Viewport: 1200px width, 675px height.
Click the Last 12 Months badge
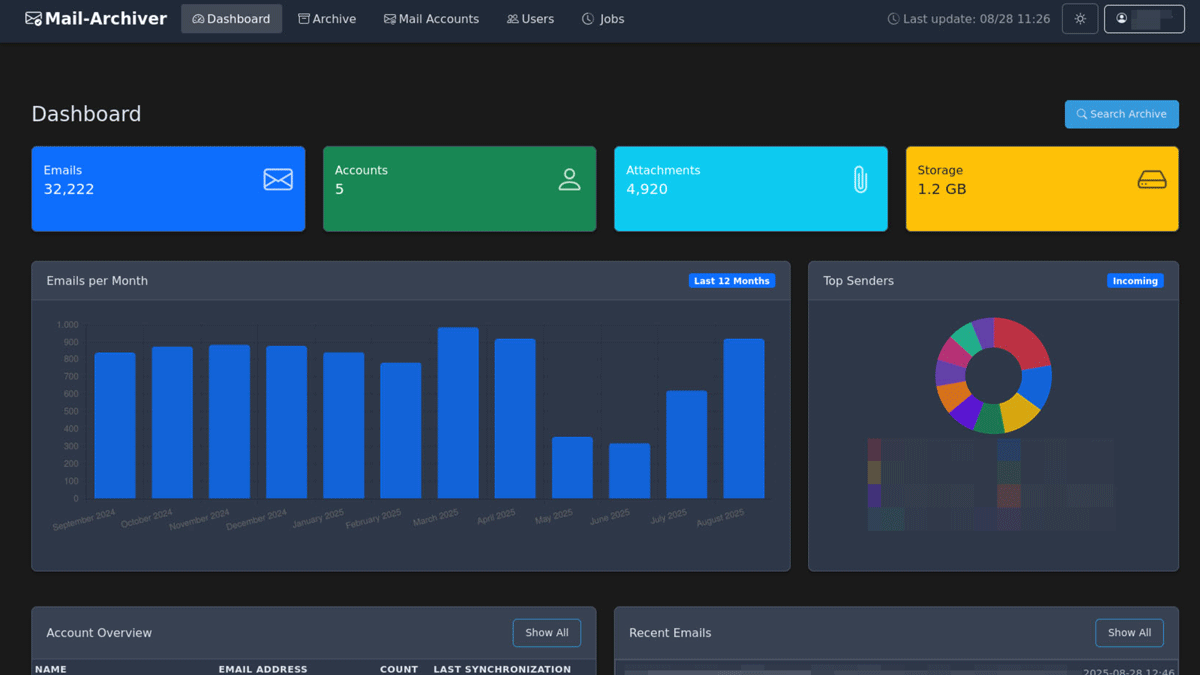[x=732, y=281]
